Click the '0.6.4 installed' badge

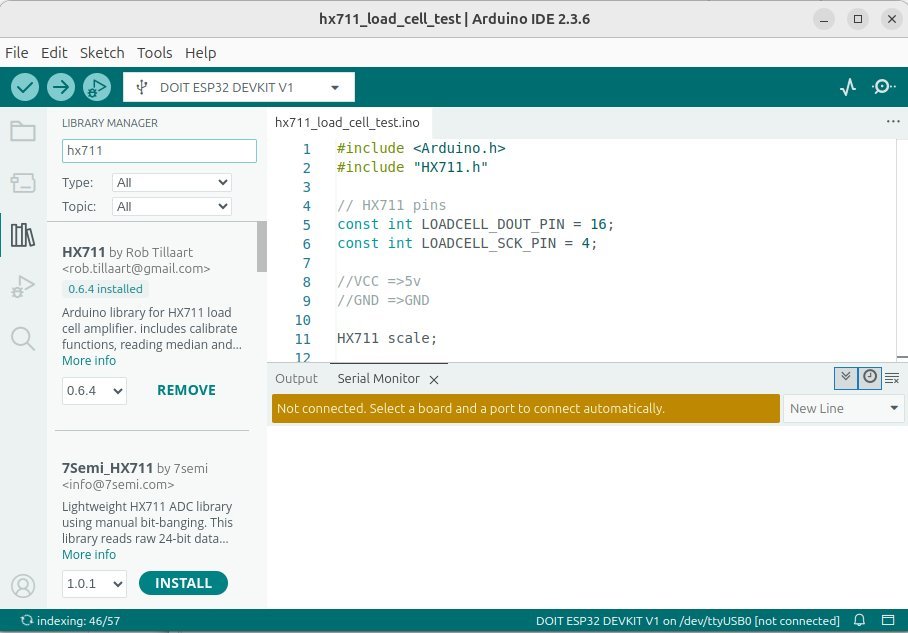click(x=105, y=289)
